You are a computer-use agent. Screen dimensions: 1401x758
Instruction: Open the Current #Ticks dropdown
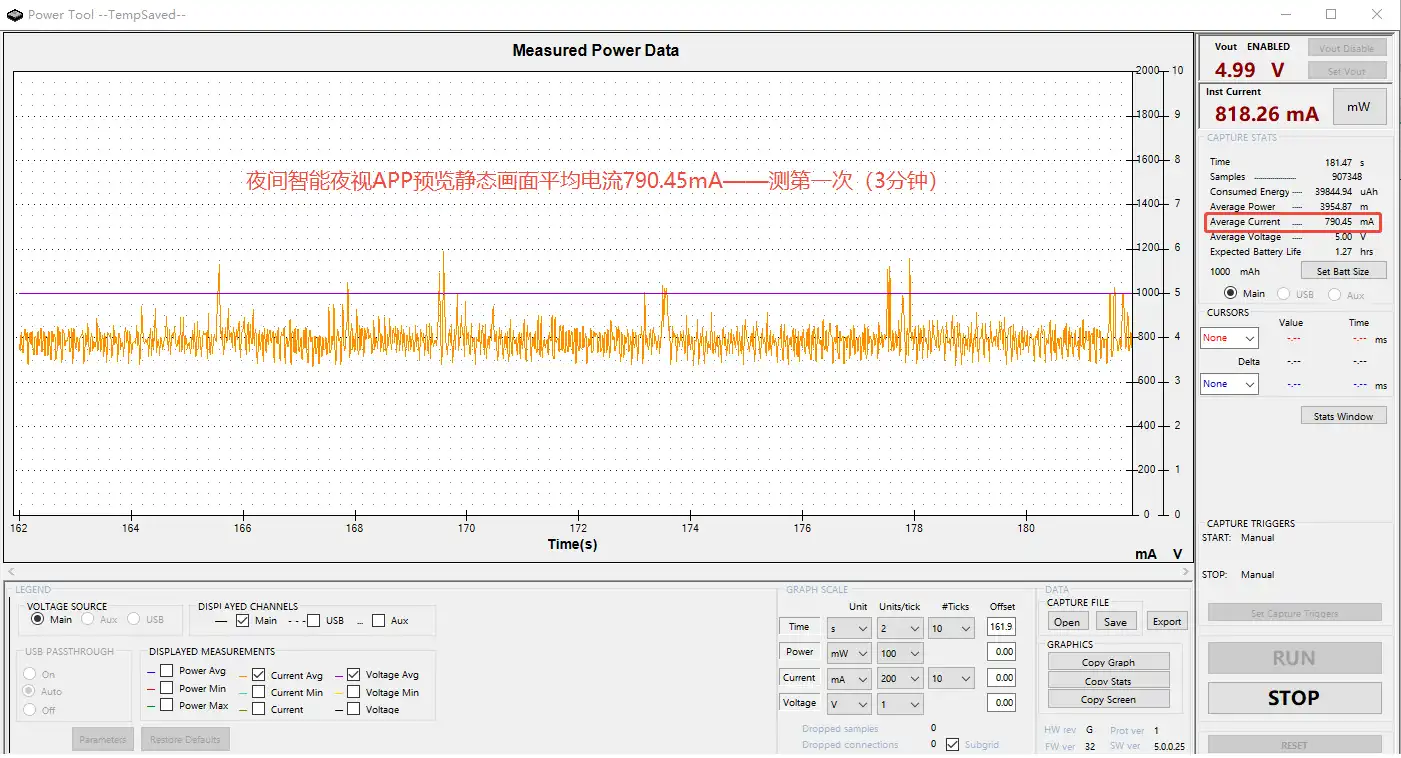pos(951,678)
